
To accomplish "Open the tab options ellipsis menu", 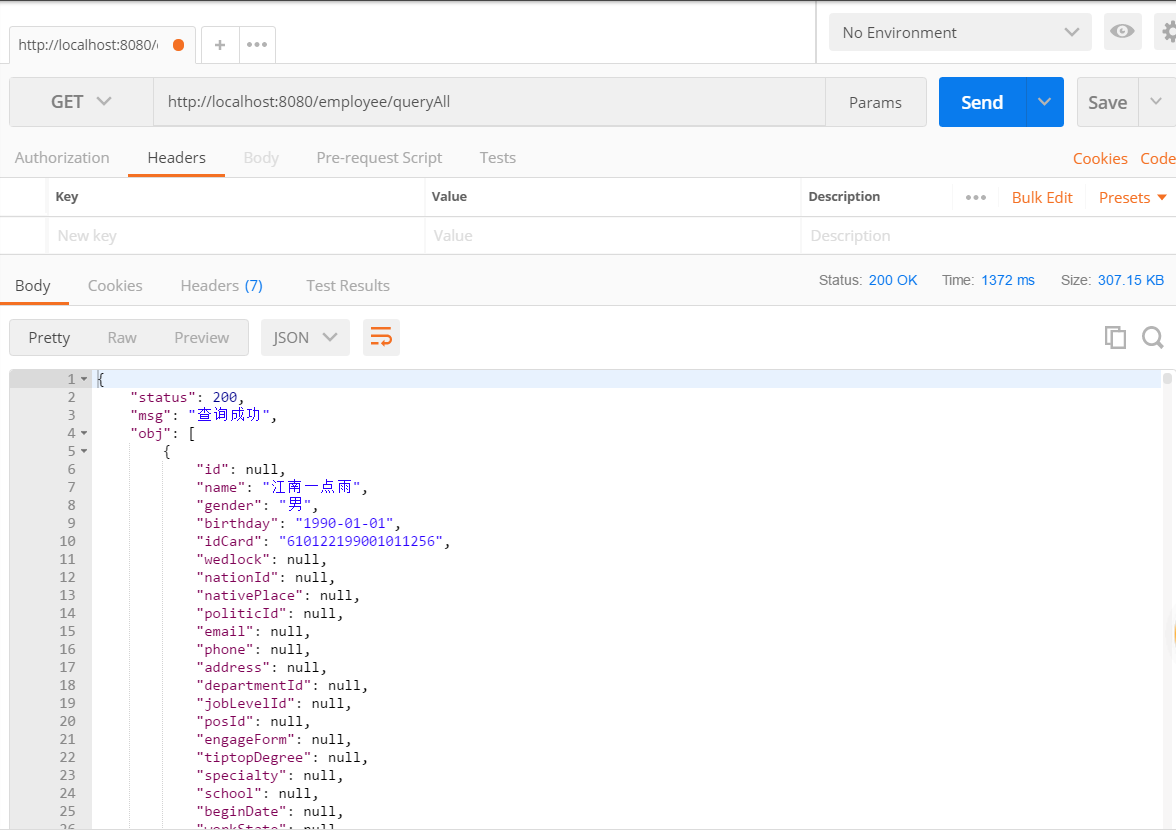I will click(x=257, y=45).
